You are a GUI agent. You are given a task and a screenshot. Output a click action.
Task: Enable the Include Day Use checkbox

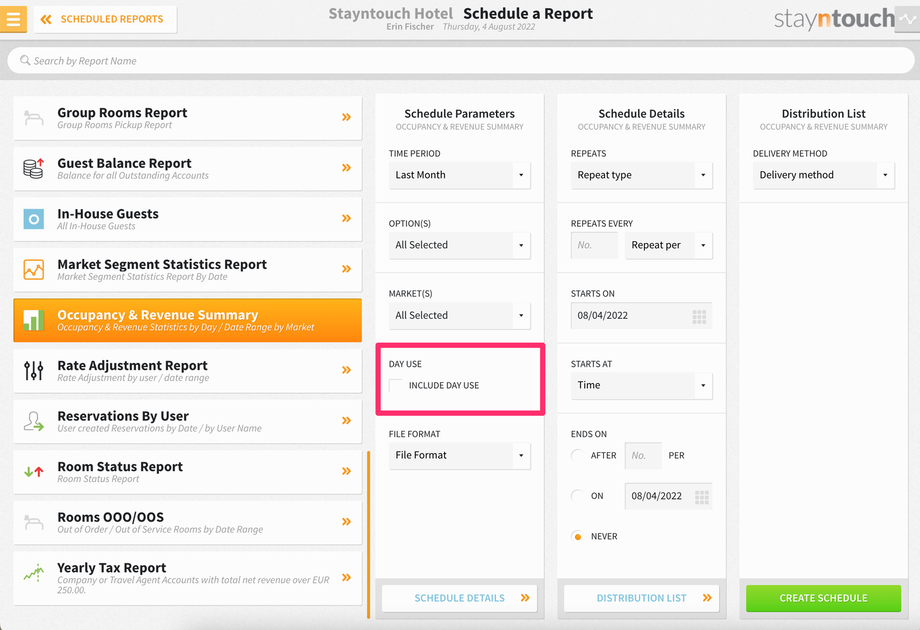coord(396,385)
